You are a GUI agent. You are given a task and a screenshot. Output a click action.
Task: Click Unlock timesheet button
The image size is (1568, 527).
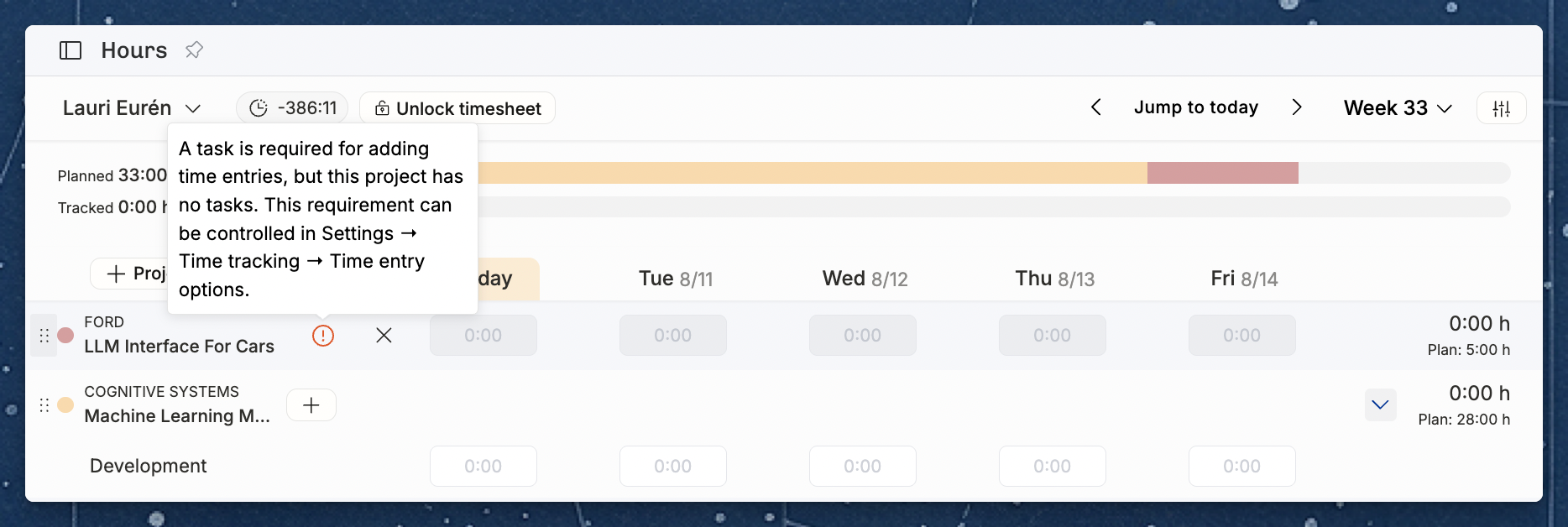pyautogui.click(x=457, y=107)
